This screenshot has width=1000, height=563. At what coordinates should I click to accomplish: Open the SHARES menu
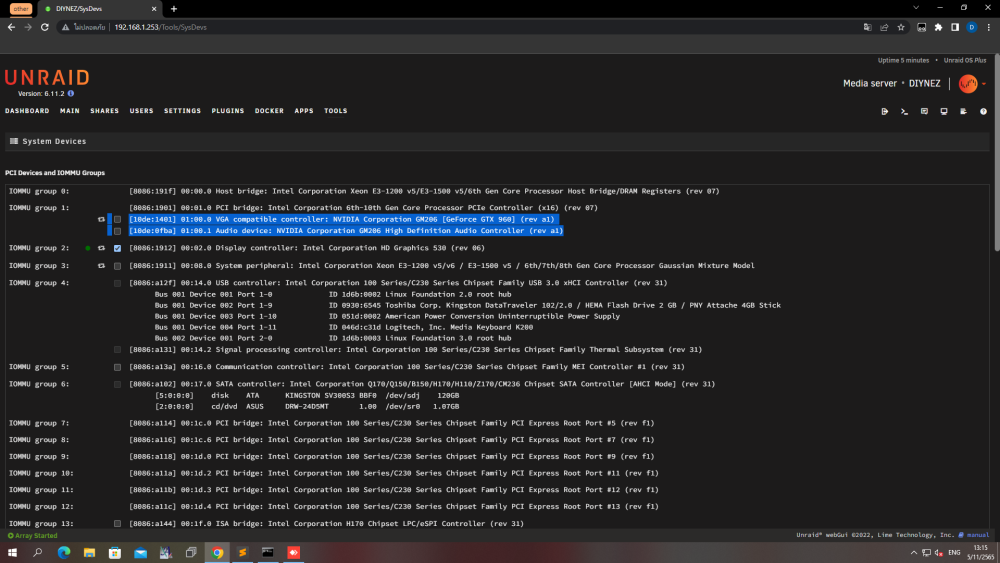(x=105, y=111)
